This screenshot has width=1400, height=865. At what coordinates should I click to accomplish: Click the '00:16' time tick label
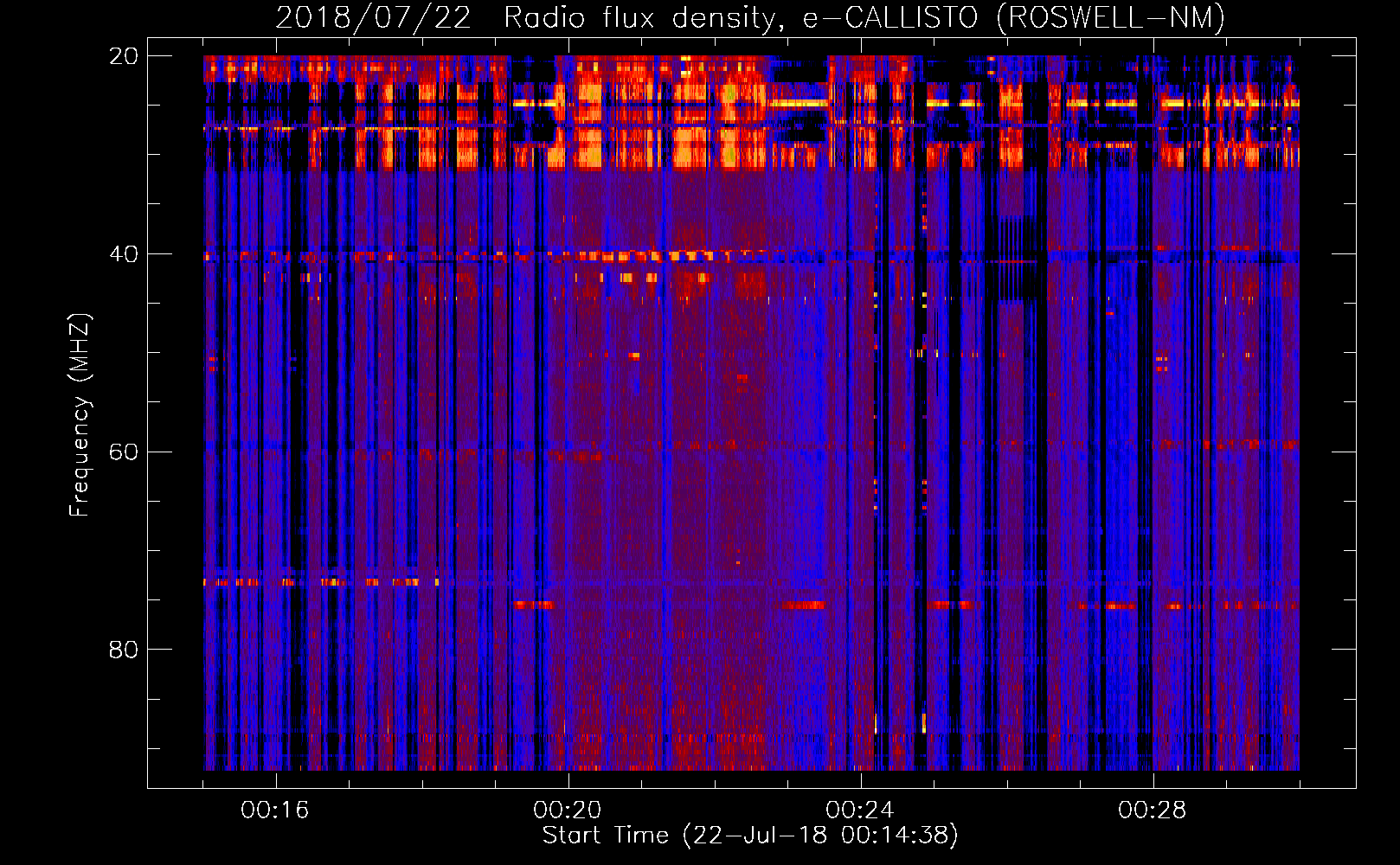pyautogui.click(x=275, y=811)
